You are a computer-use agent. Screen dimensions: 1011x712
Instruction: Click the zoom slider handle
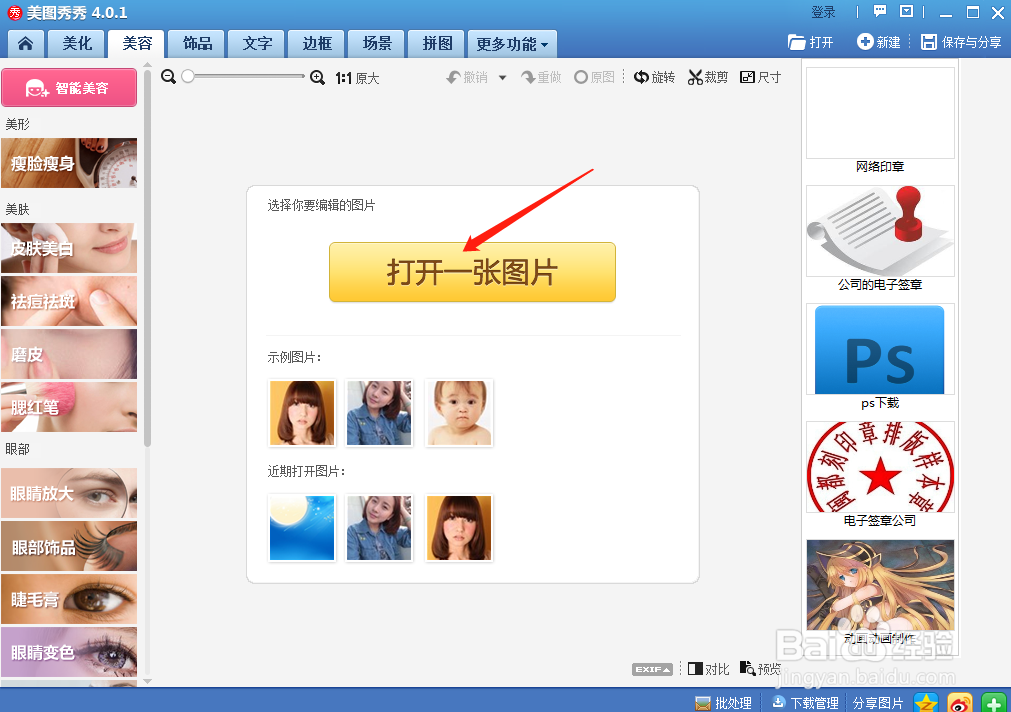pos(188,77)
